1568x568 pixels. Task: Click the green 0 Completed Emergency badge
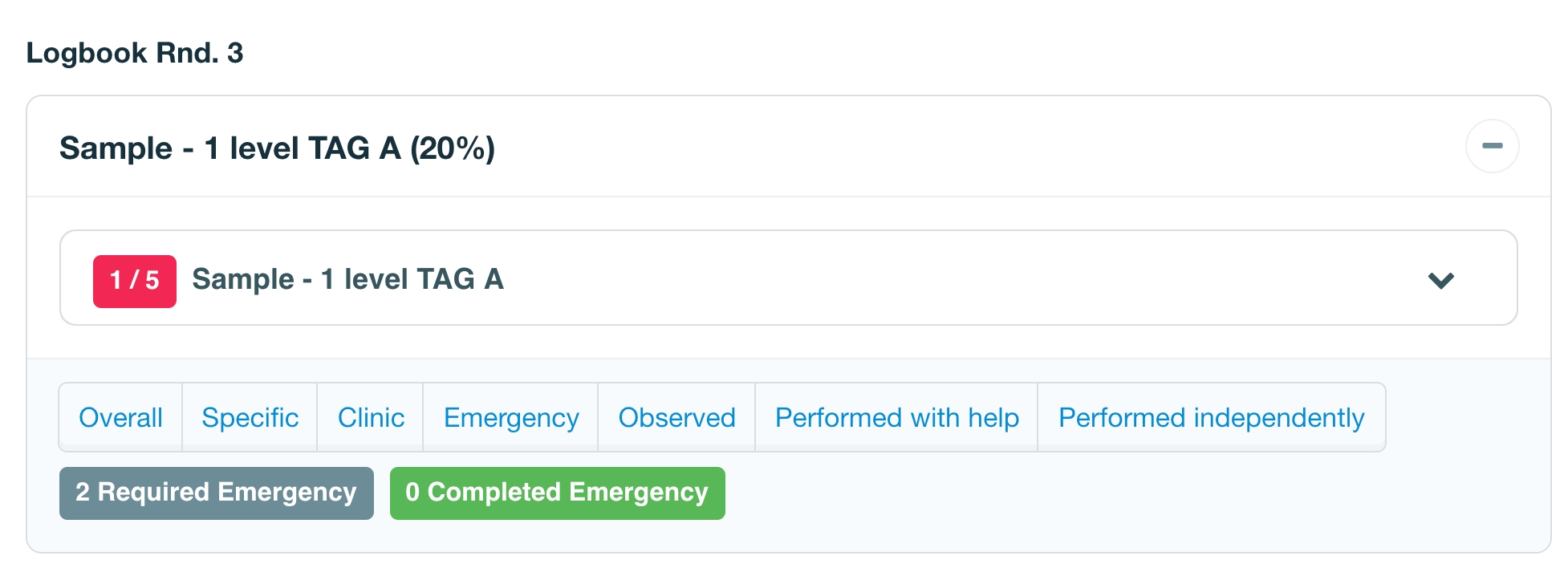557,493
